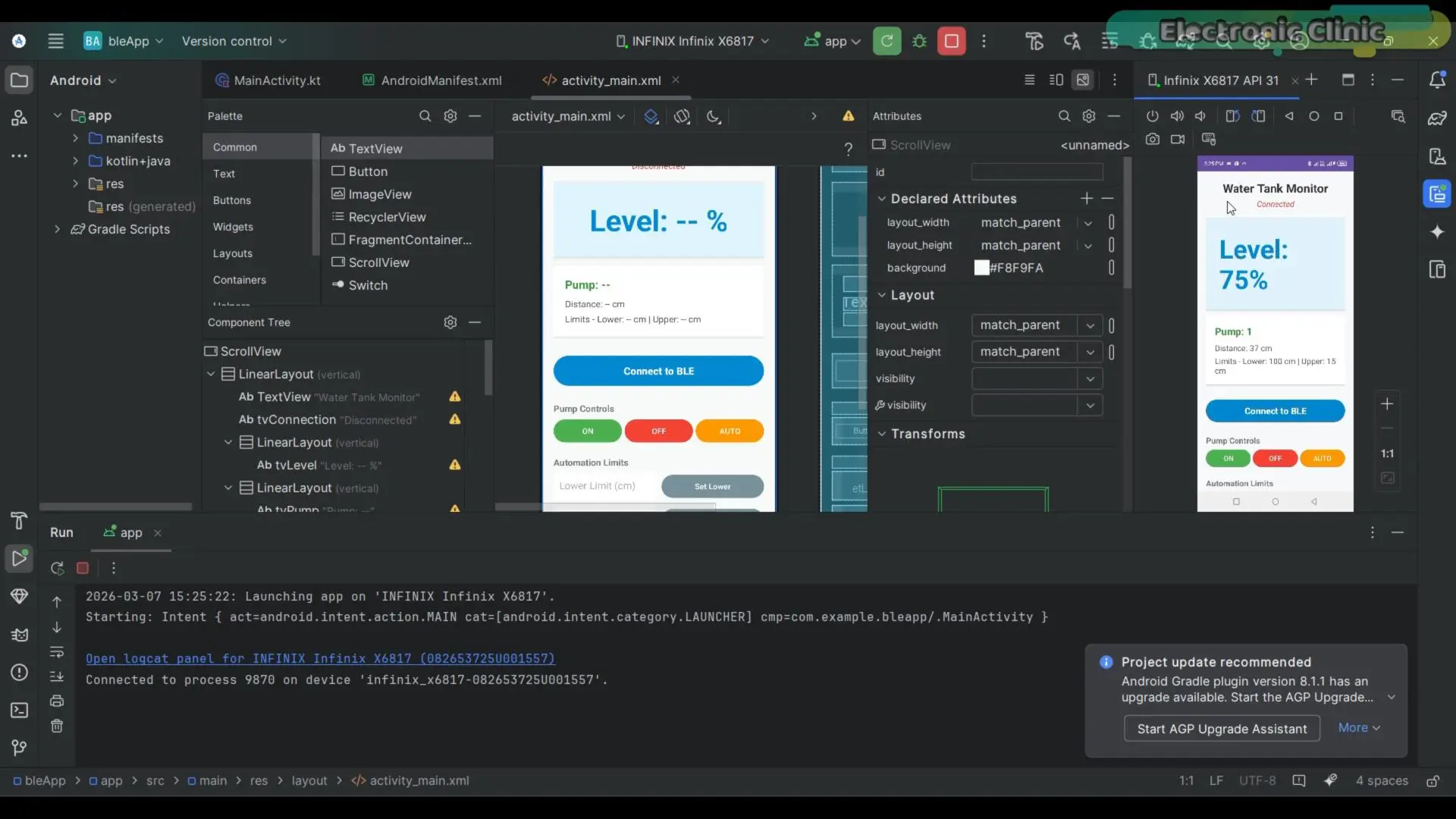The height and width of the screenshot is (819, 1456).
Task: Switch editor to Code view mode
Action: 1029,80
